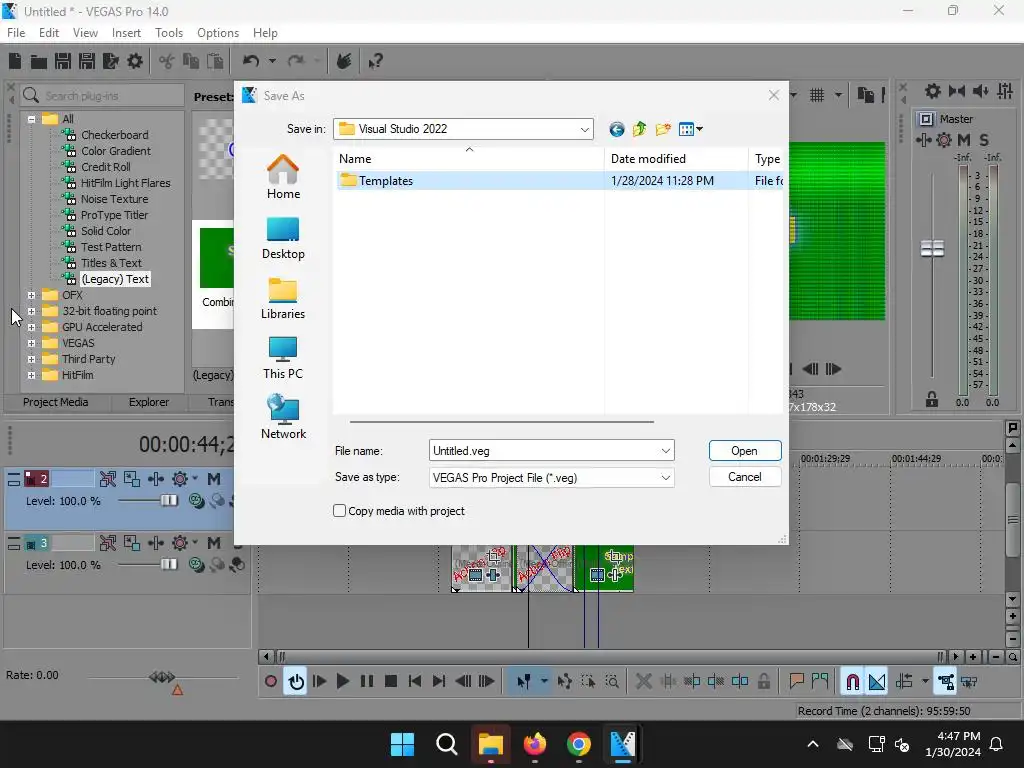Open the Save in folder dropdown

click(x=584, y=129)
